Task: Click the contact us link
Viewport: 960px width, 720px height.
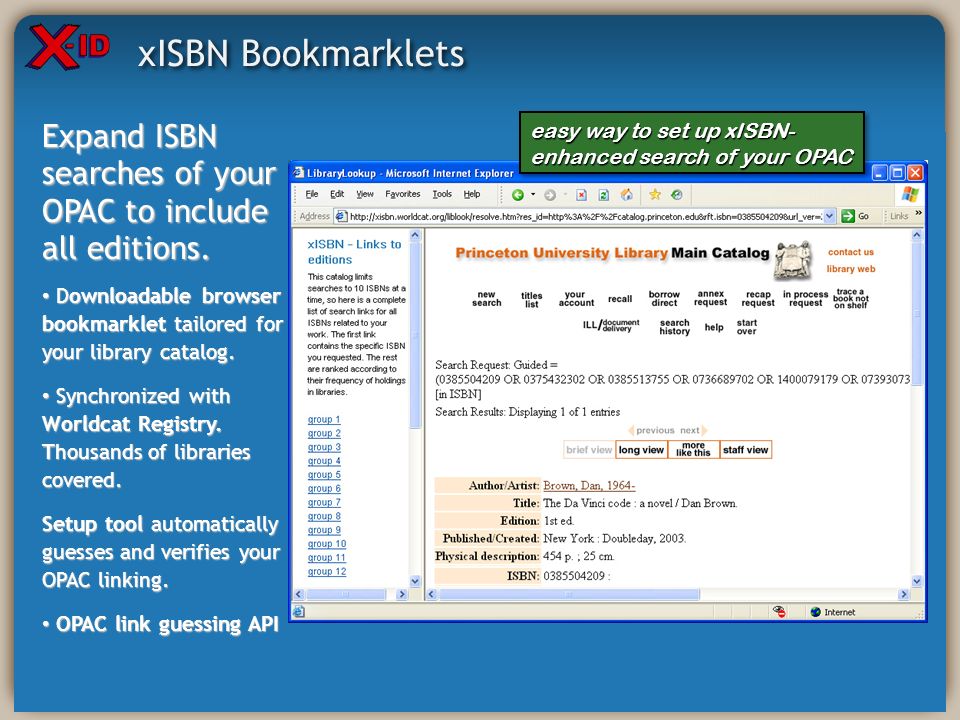Action: [850, 252]
